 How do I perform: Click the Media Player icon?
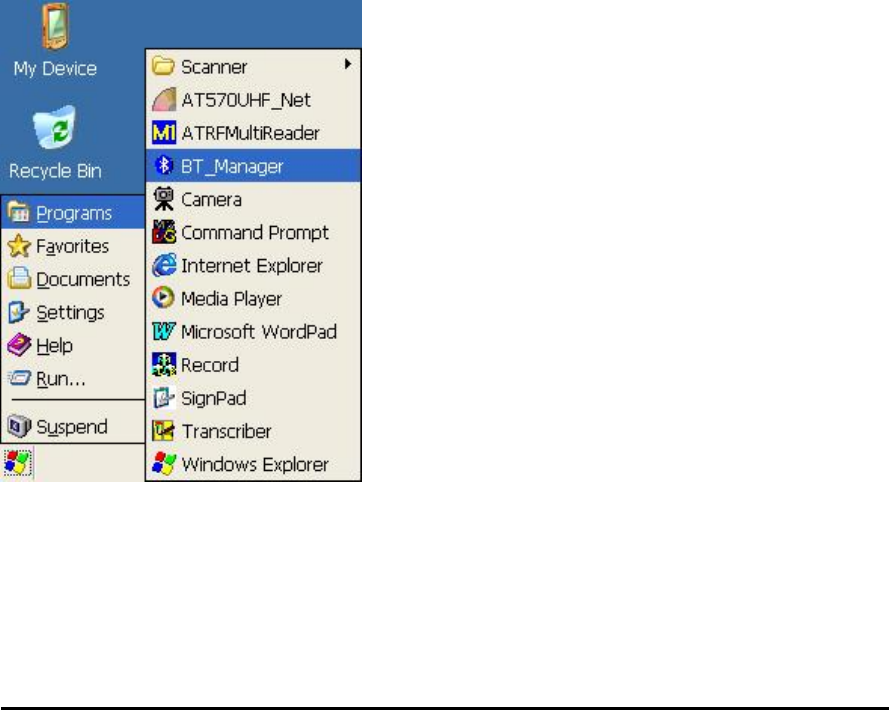[163, 298]
